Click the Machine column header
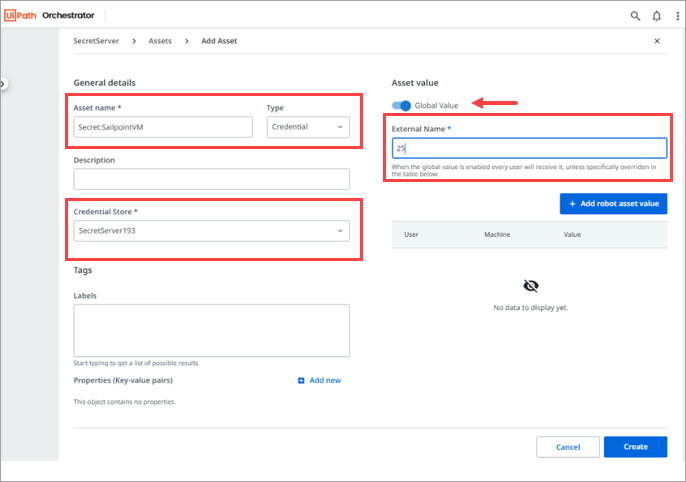The height and width of the screenshot is (482, 686). pyautogui.click(x=497, y=234)
